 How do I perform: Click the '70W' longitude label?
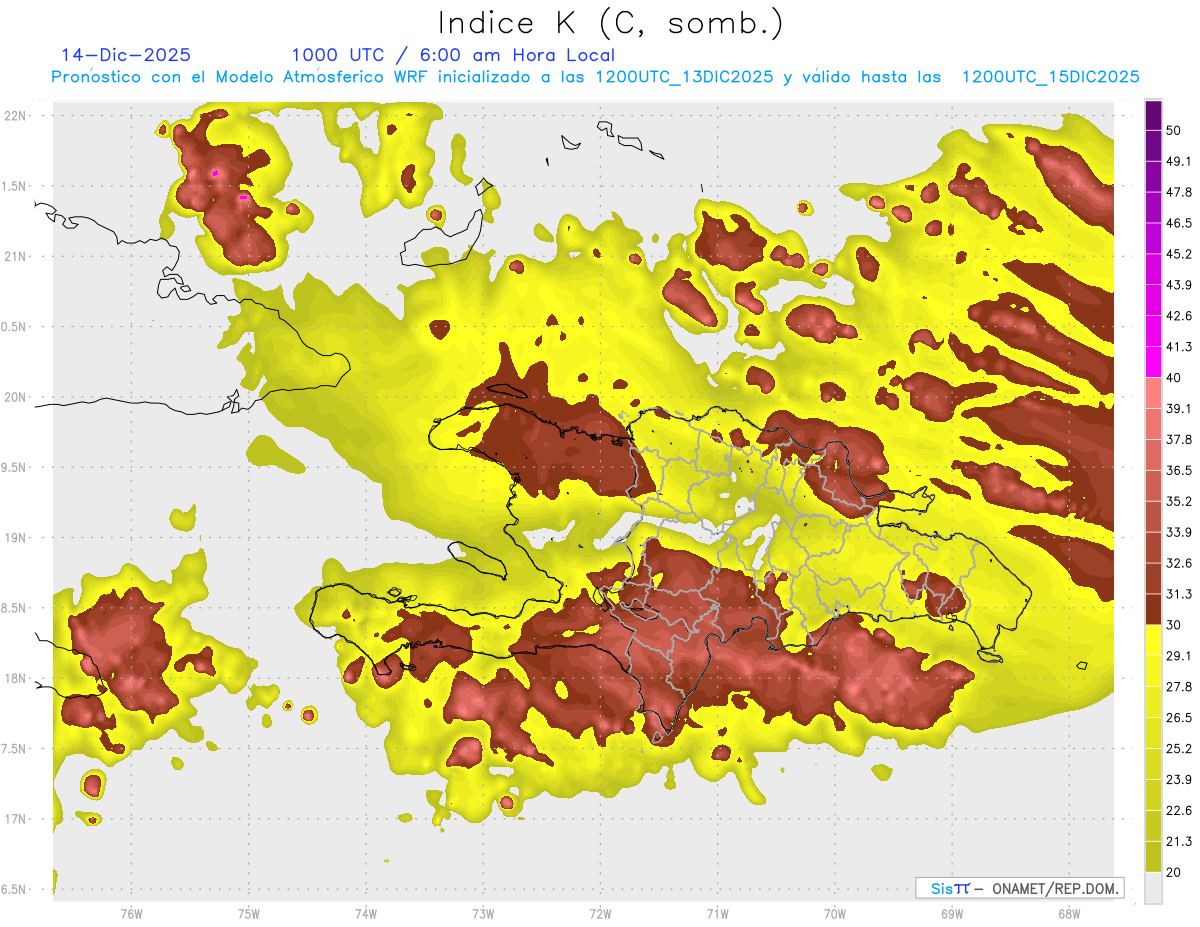[835, 913]
